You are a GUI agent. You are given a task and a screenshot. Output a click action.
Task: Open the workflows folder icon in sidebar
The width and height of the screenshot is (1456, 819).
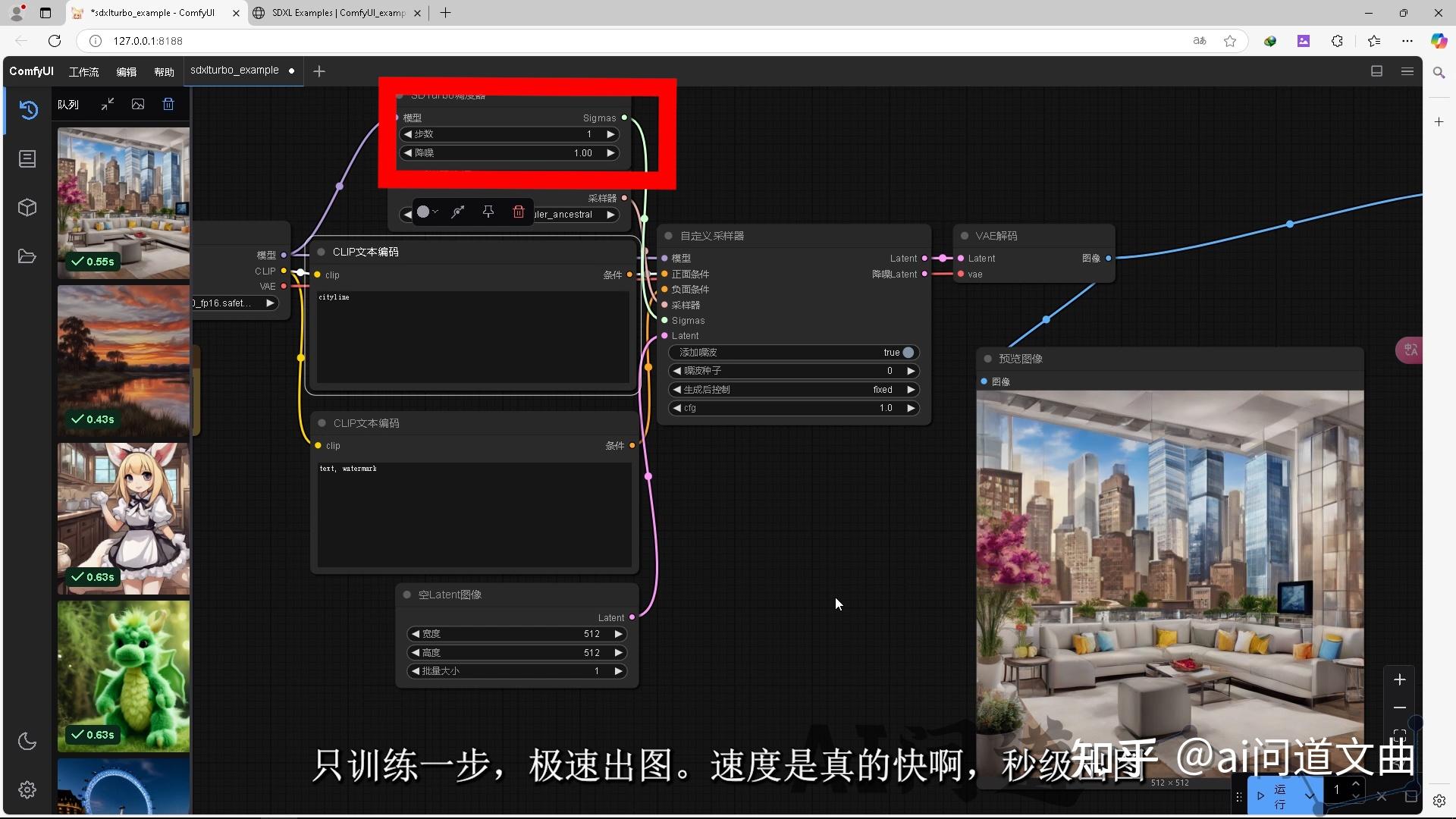[x=27, y=256]
